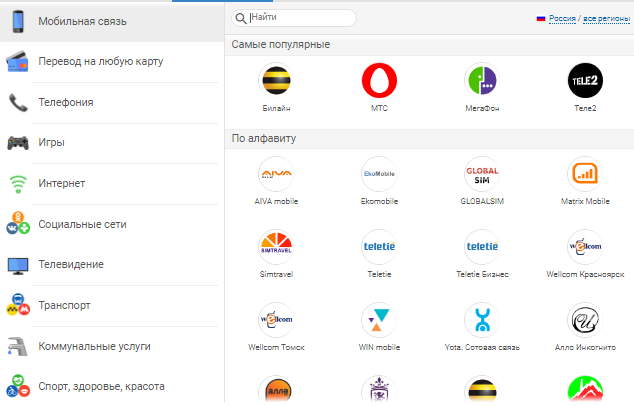Click the sport and health icon
The height and width of the screenshot is (406, 634).
pyautogui.click(x=18, y=386)
